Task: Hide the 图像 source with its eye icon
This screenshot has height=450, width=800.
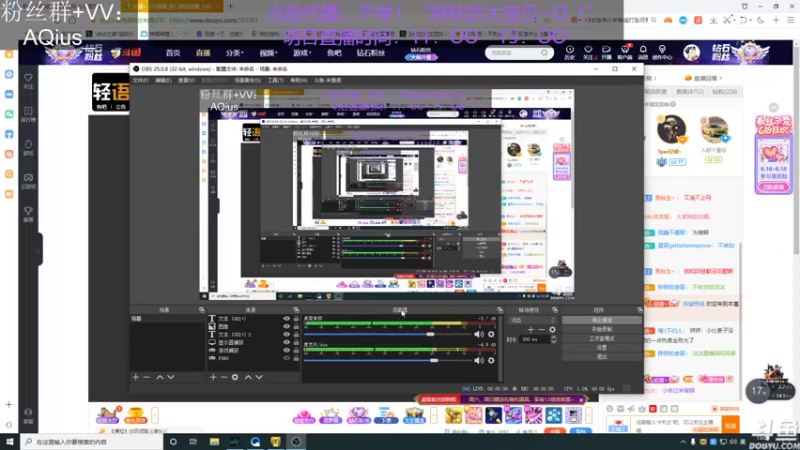Action: pyautogui.click(x=286, y=327)
